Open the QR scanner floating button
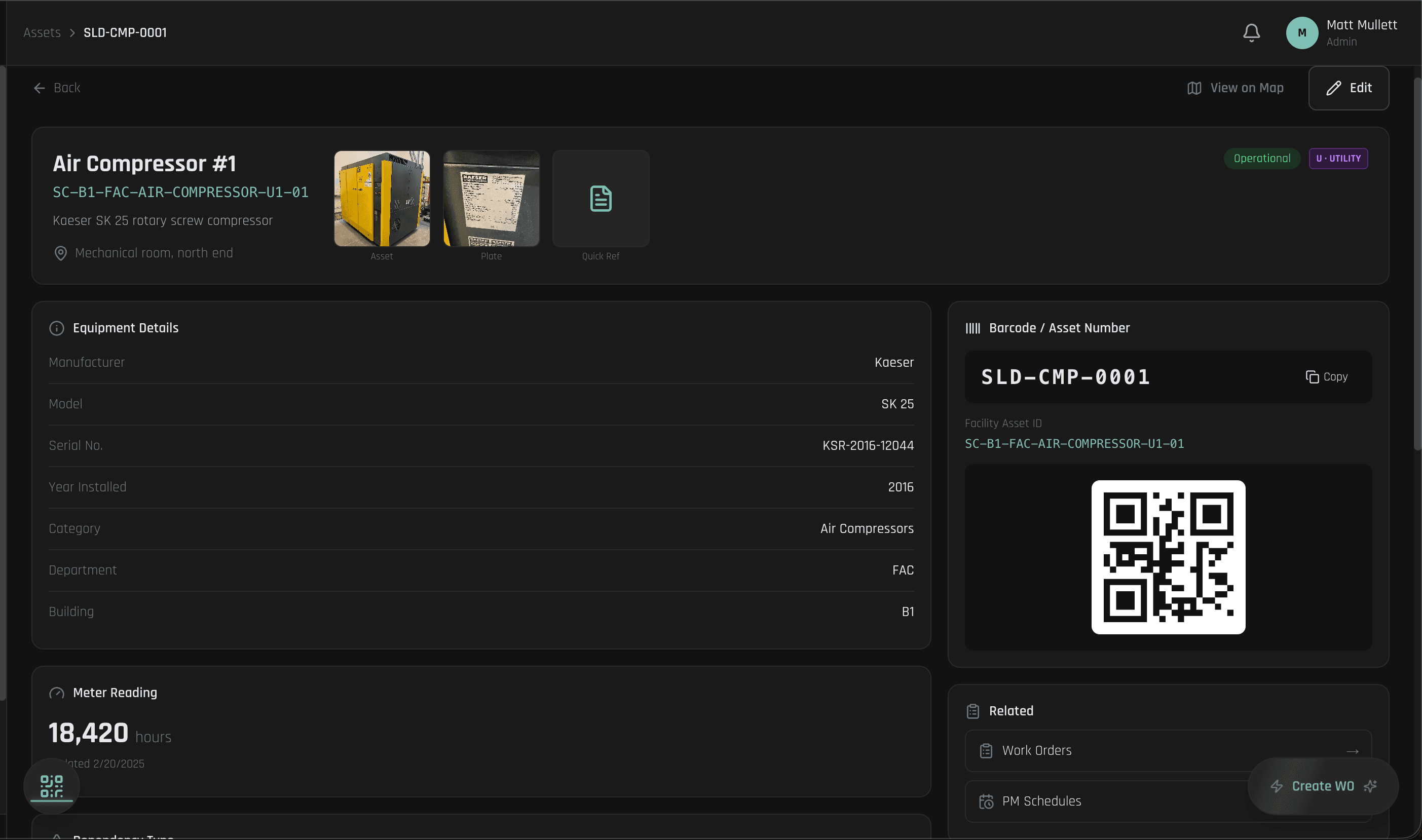Screen dimensions: 1422x840 (52, 786)
